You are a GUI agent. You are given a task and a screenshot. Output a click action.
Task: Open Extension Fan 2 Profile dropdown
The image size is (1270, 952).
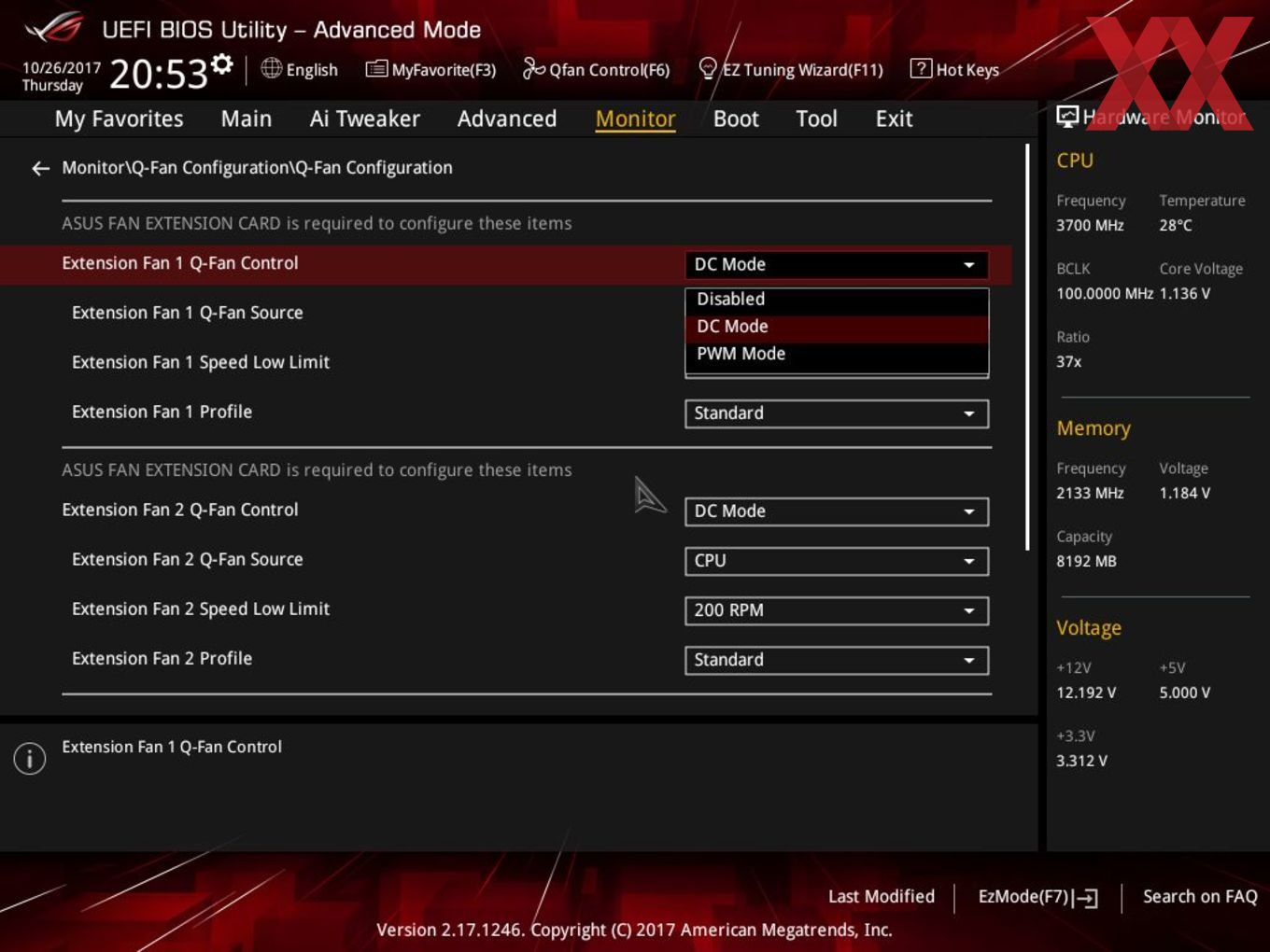pos(837,660)
